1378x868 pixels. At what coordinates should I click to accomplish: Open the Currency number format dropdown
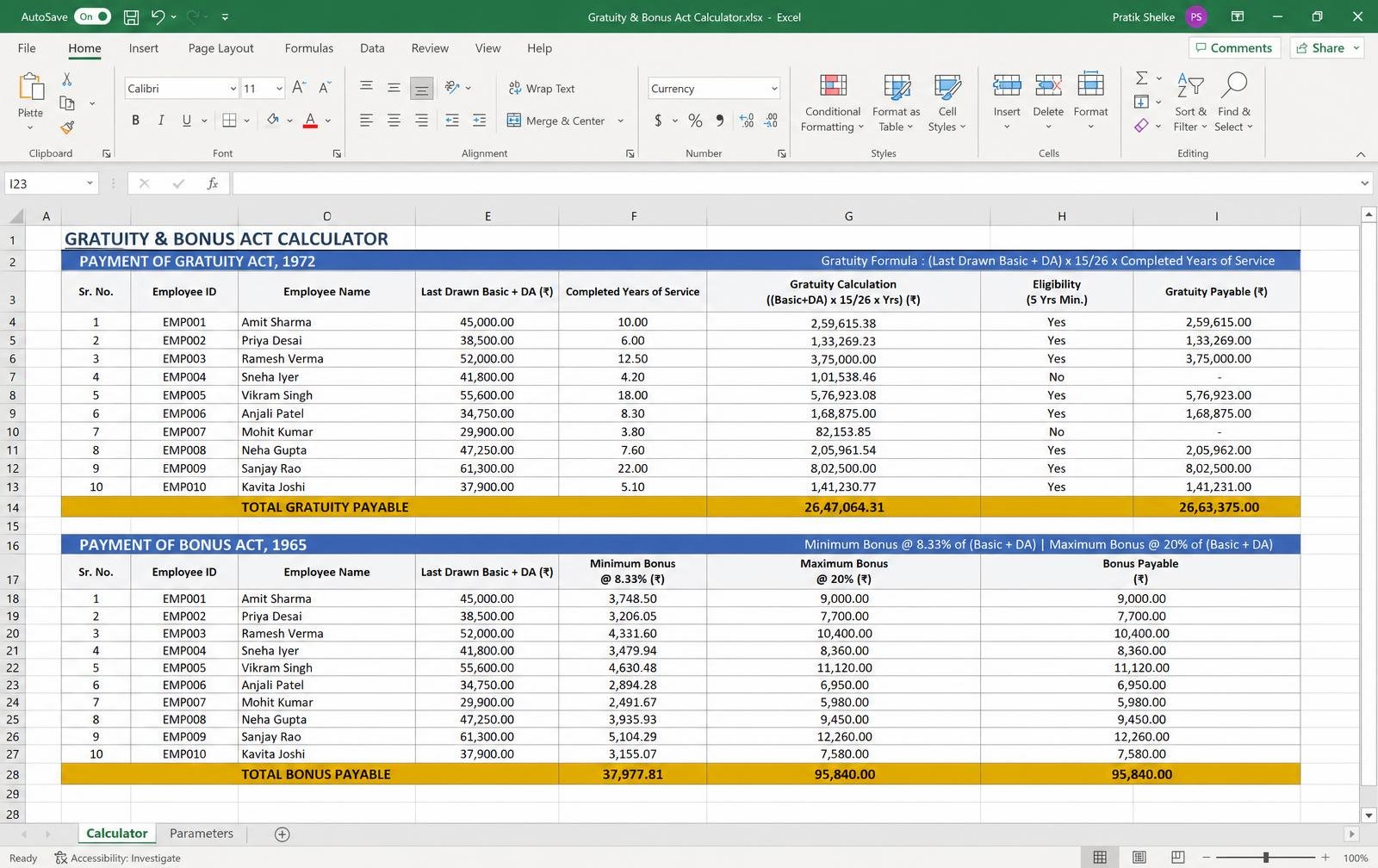coord(774,89)
